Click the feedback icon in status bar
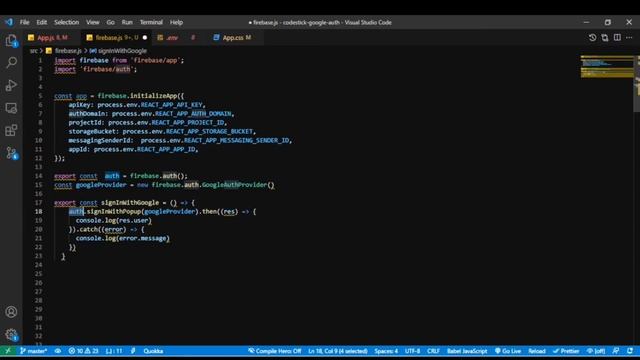The image size is (640, 360). (616, 351)
